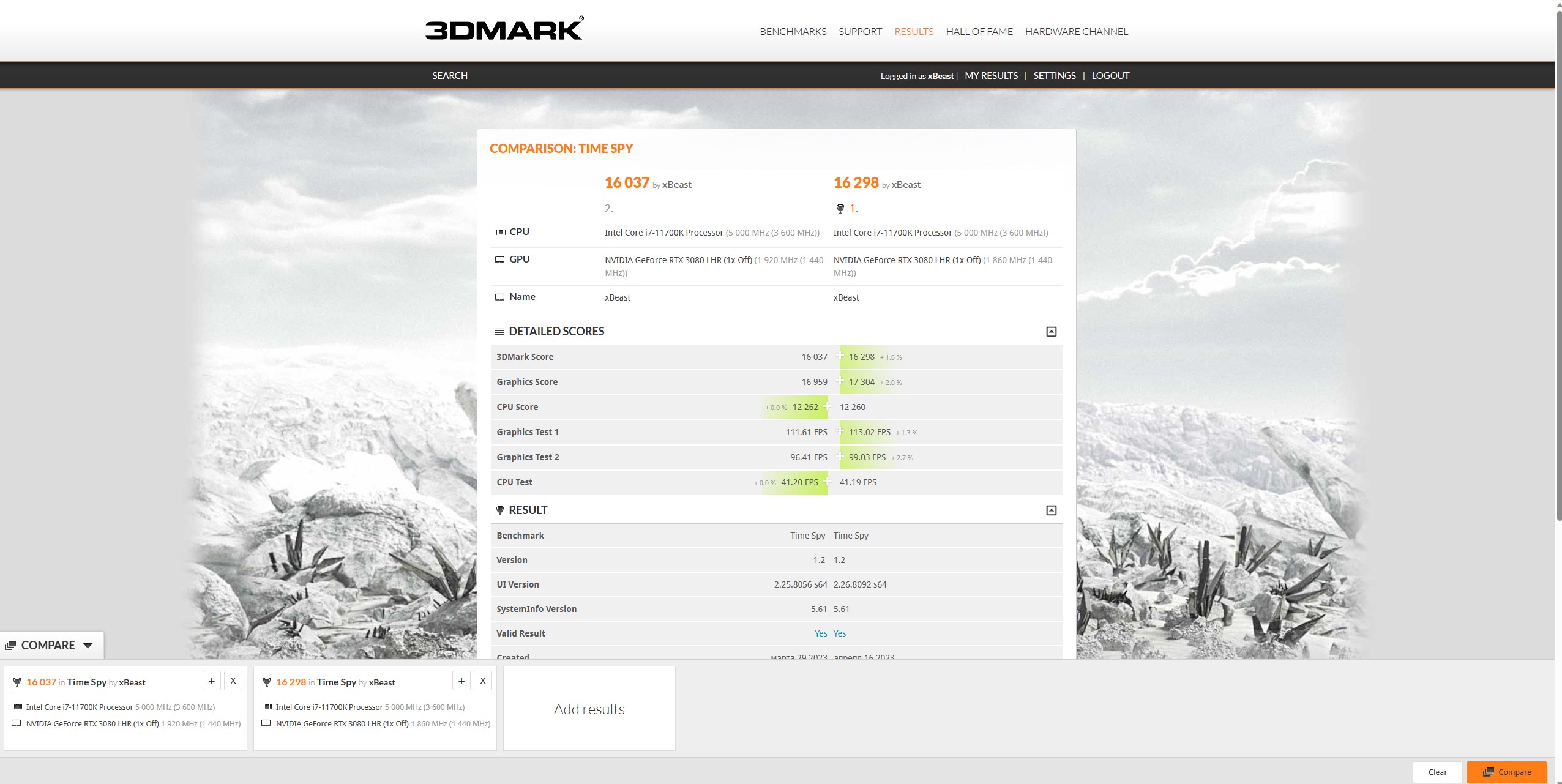The height and width of the screenshot is (784, 1562).
Task: Open the My Results link
Action: [x=991, y=75]
